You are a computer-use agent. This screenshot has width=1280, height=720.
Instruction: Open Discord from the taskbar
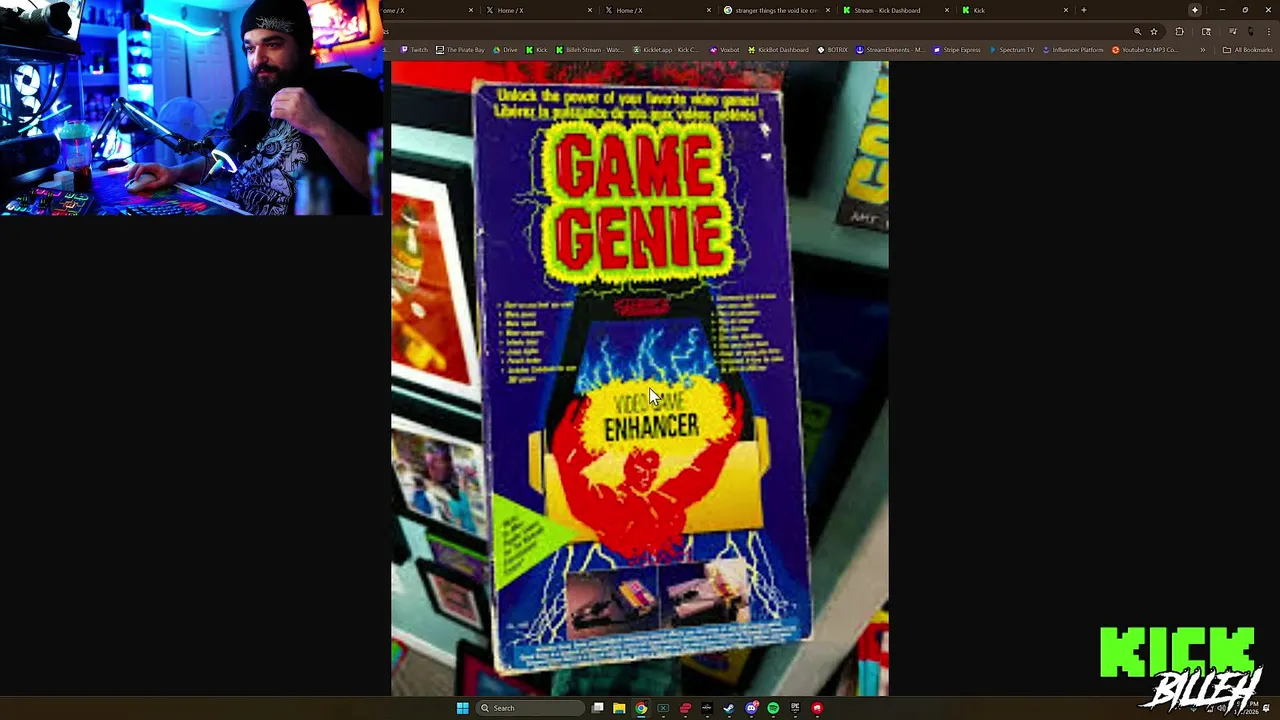(x=751, y=708)
